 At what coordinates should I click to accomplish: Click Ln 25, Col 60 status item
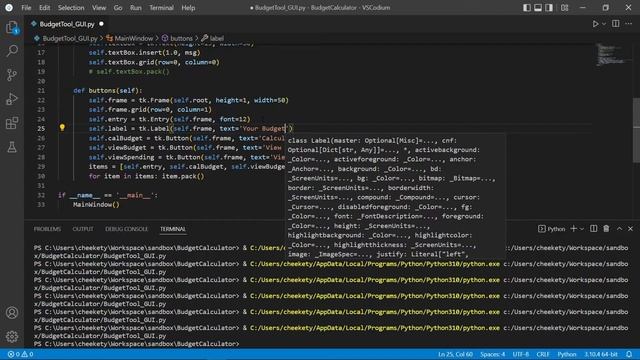[456, 354]
